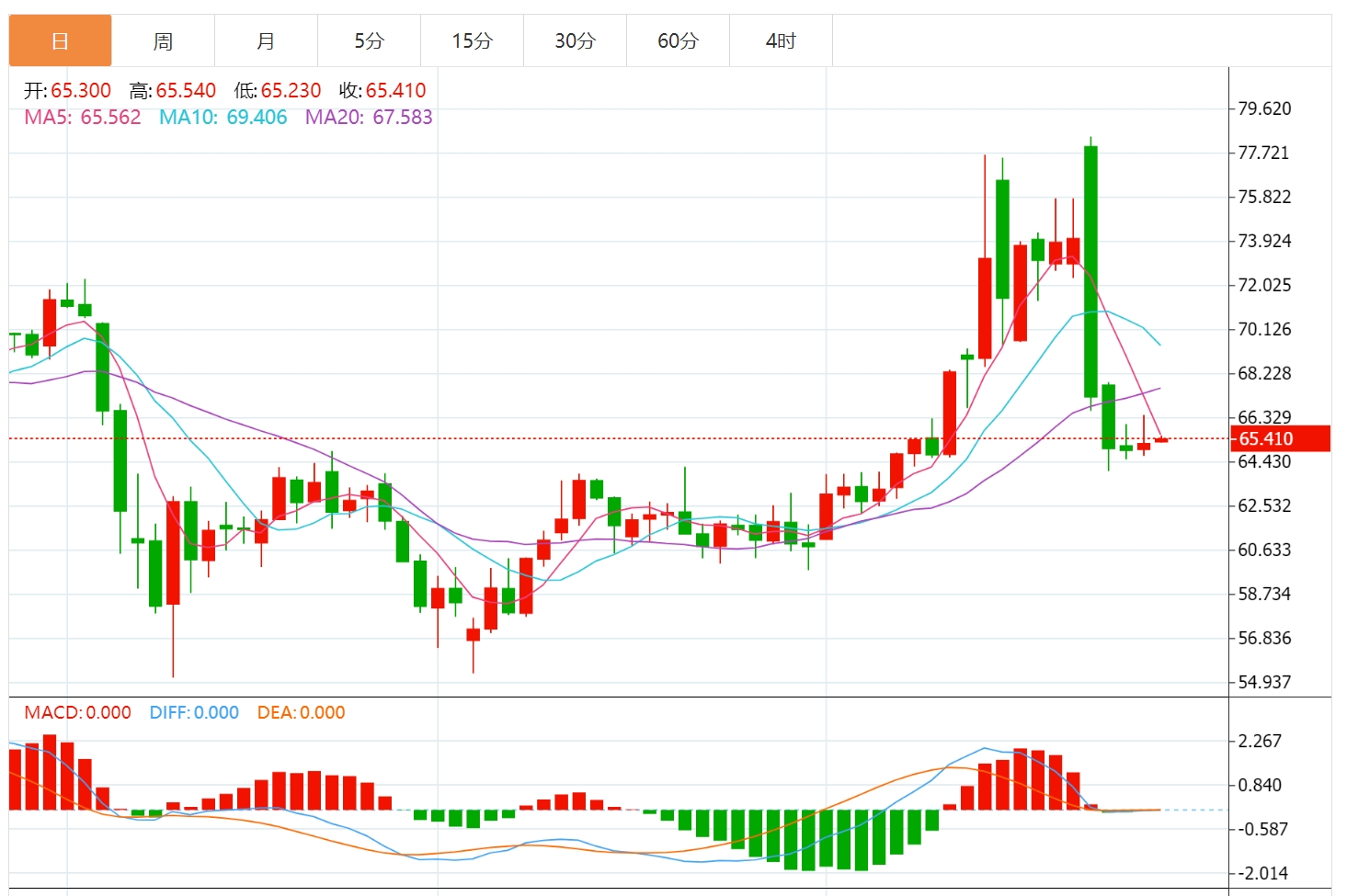Select the 日 daily chart tab
This screenshot has width=1347, height=896.
tap(61, 40)
